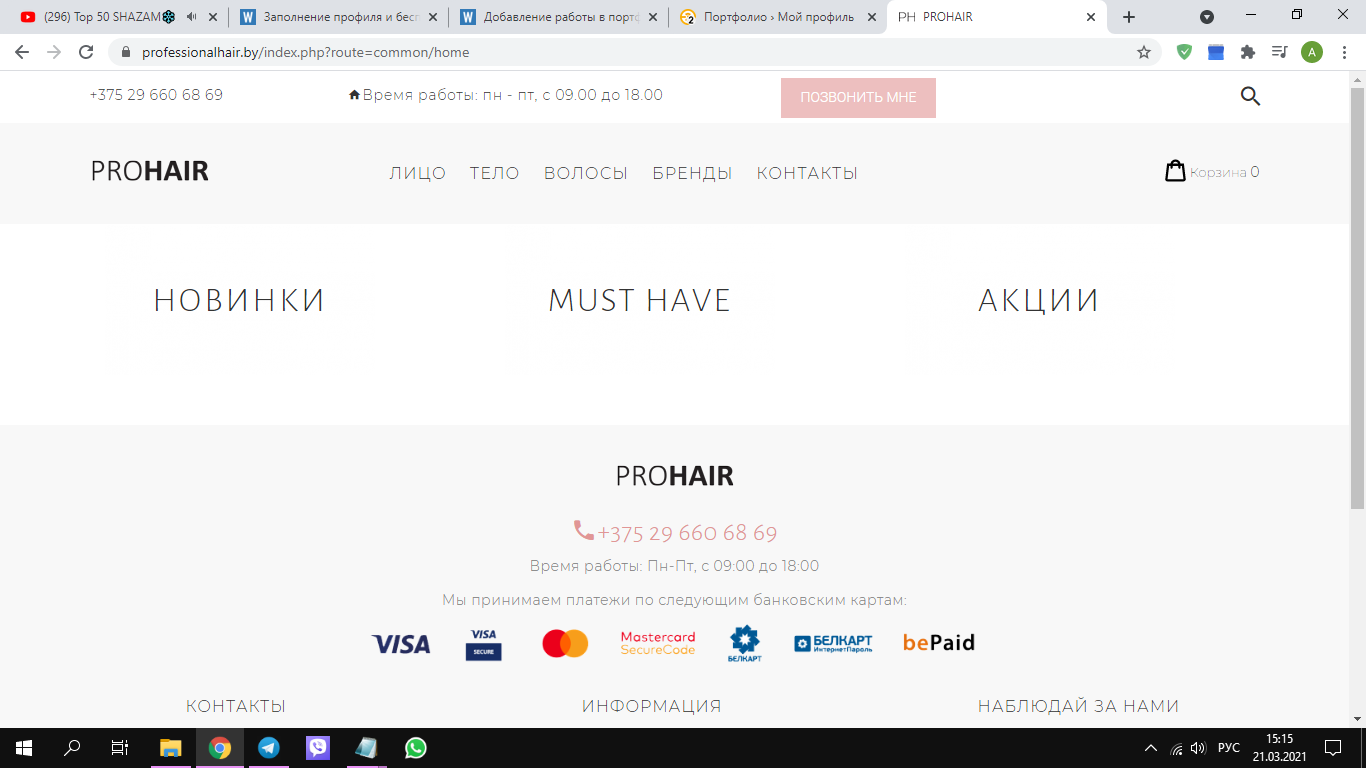Click the bePaid logo

(938, 643)
